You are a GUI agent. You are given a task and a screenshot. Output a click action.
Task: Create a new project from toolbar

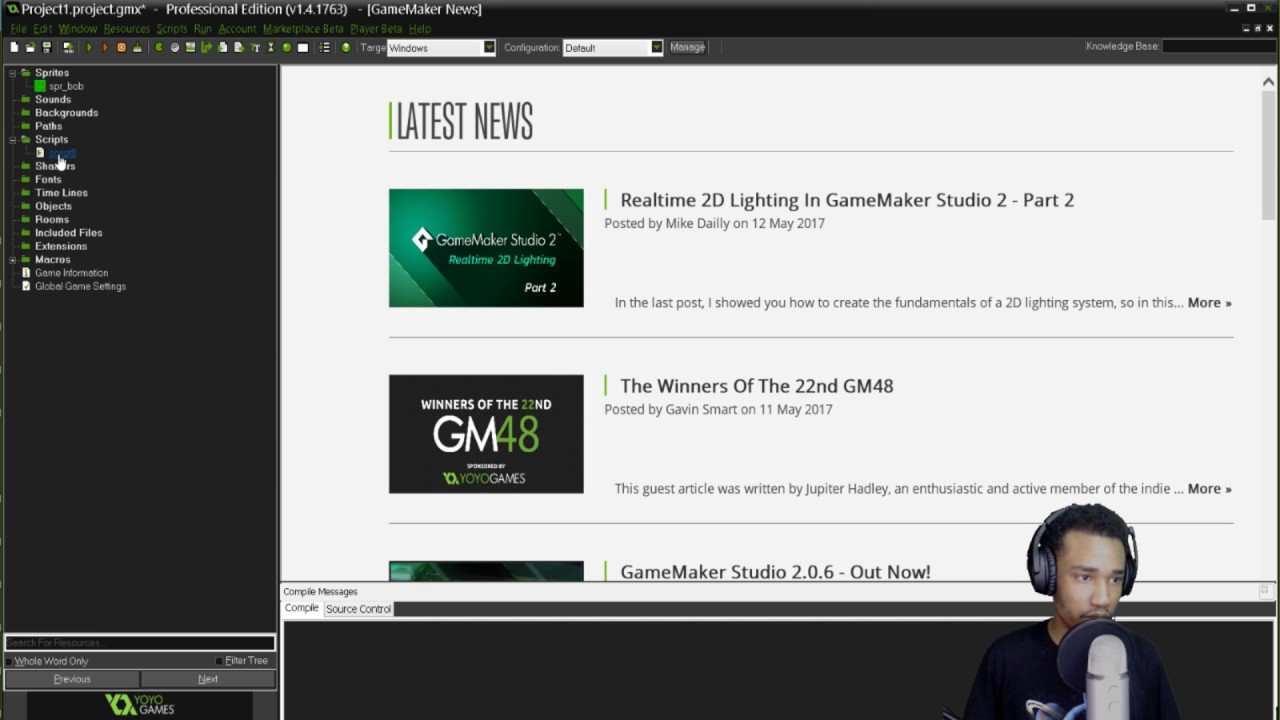coord(14,47)
